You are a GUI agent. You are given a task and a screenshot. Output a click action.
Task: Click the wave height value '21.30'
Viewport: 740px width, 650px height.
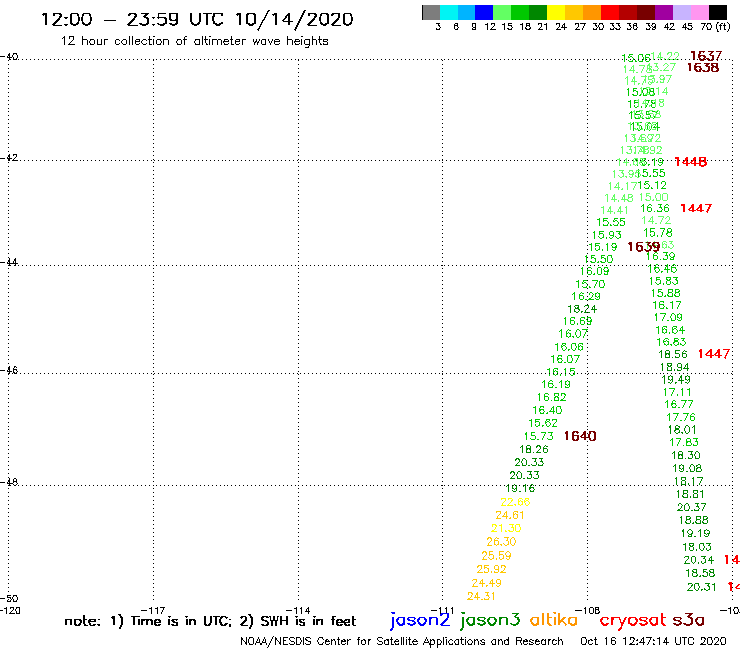[506, 528]
